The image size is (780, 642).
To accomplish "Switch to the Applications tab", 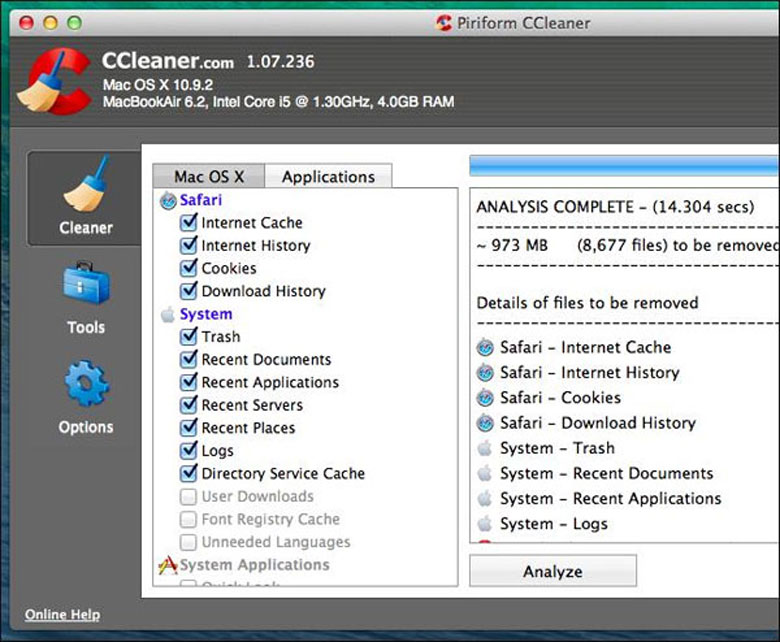I will point(328,177).
